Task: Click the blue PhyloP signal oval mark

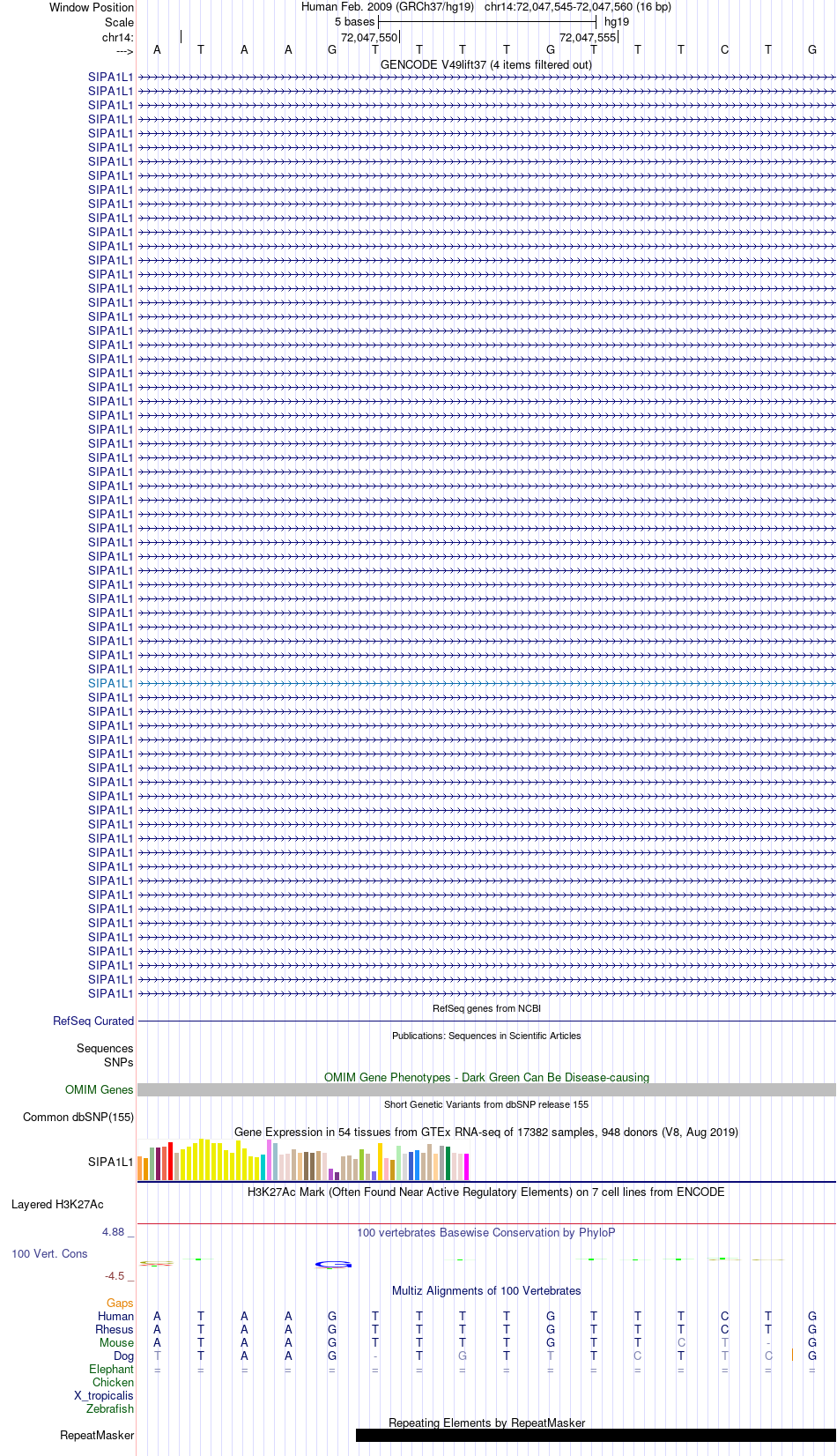Action: pyautogui.click(x=333, y=1264)
